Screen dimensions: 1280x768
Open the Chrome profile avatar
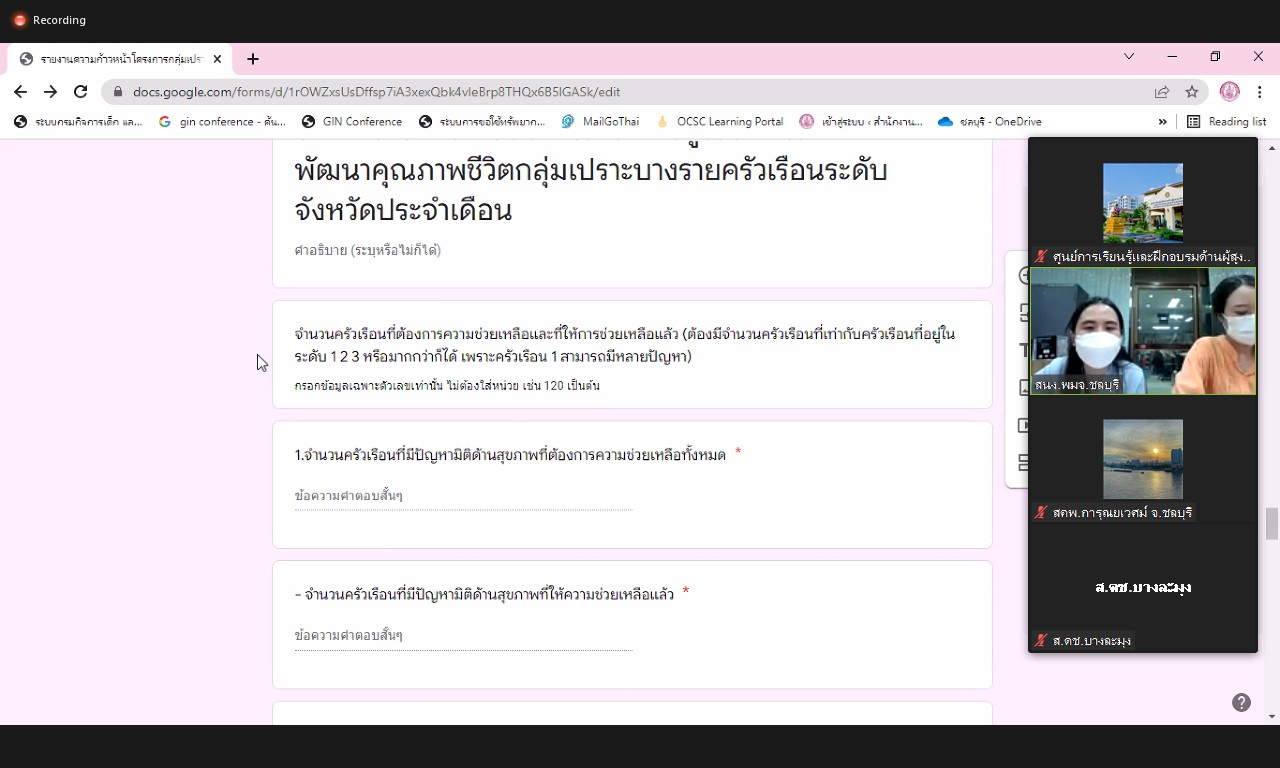1230,92
